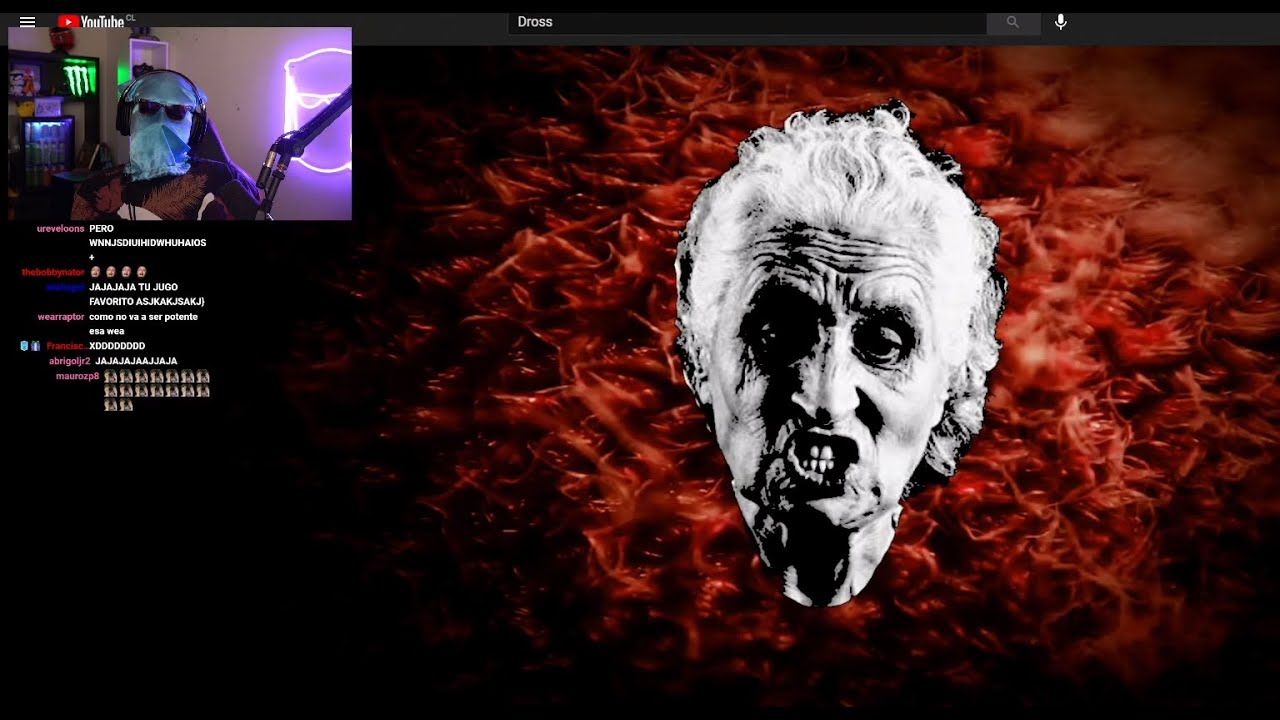Select chat username "abrigoljr2"

click(69, 361)
